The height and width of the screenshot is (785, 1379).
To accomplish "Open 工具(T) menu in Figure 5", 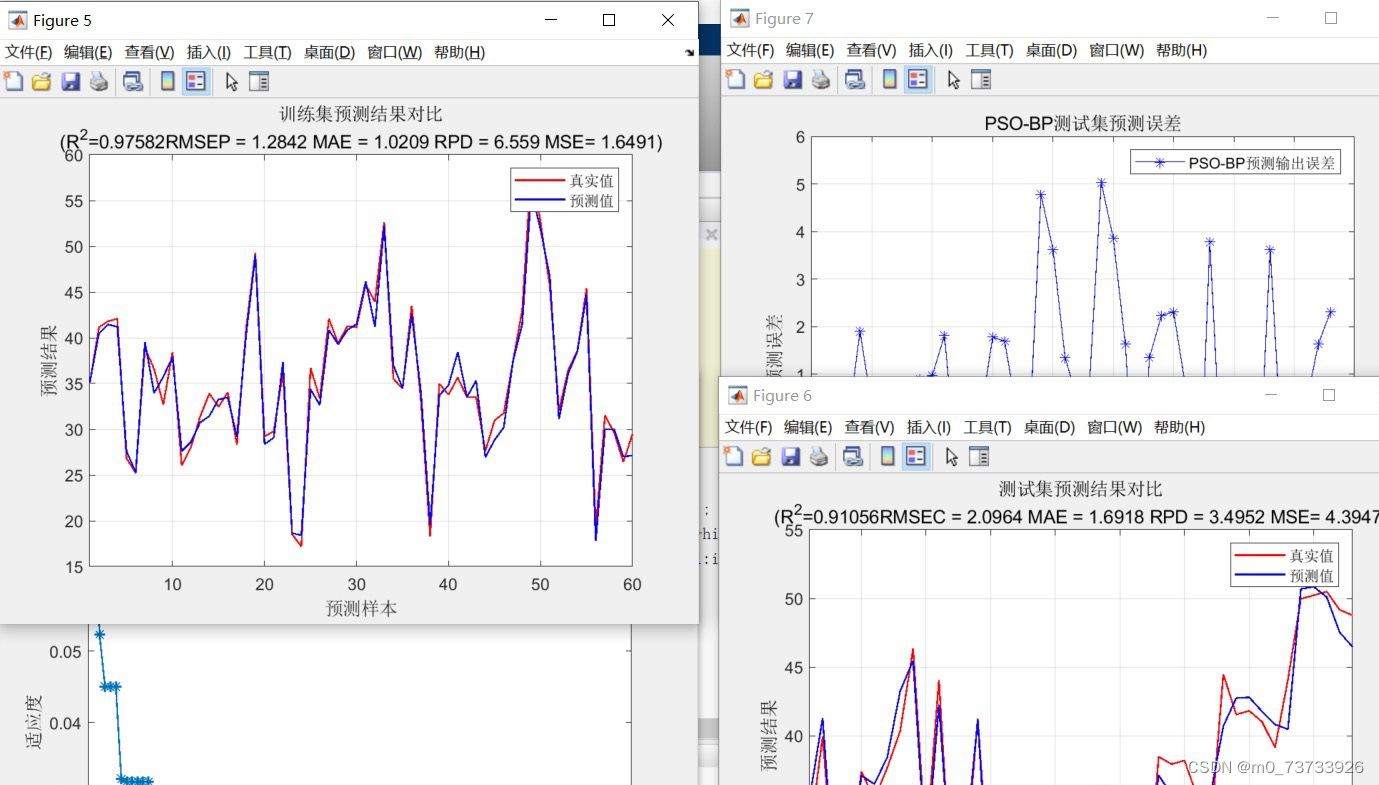I will (267, 53).
